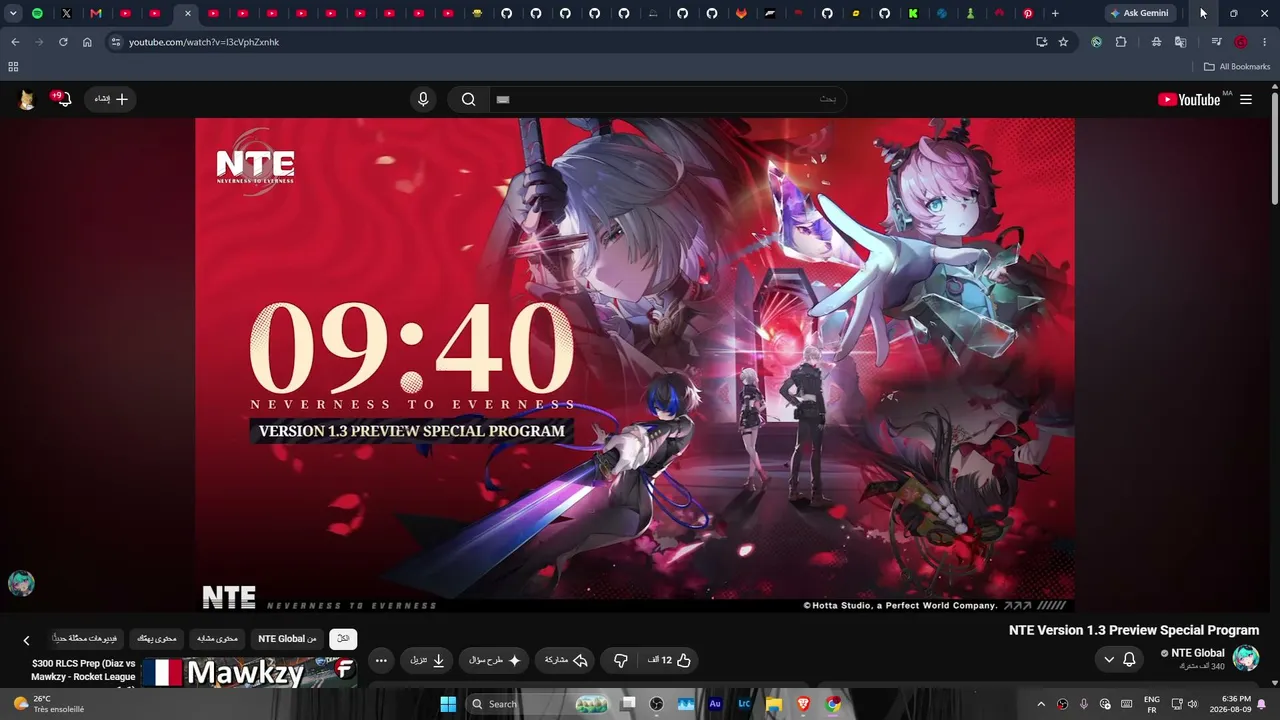Go to the browser home page
The image size is (1280, 720).
[87, 42]
